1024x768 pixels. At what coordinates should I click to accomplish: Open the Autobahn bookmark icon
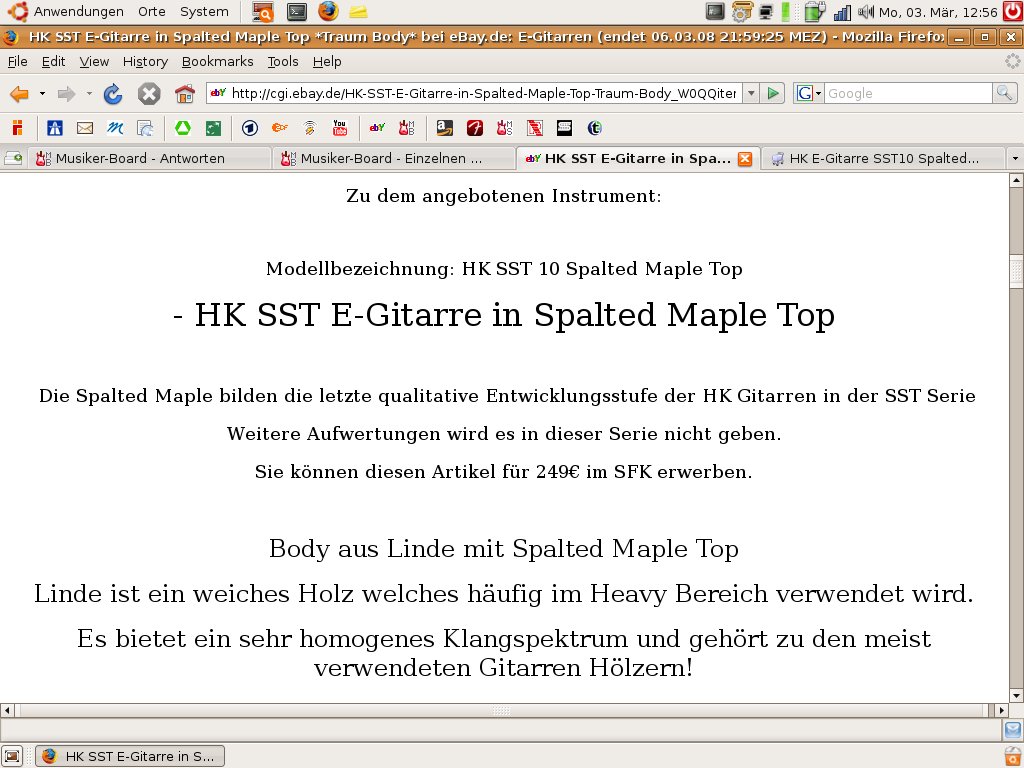55,128
